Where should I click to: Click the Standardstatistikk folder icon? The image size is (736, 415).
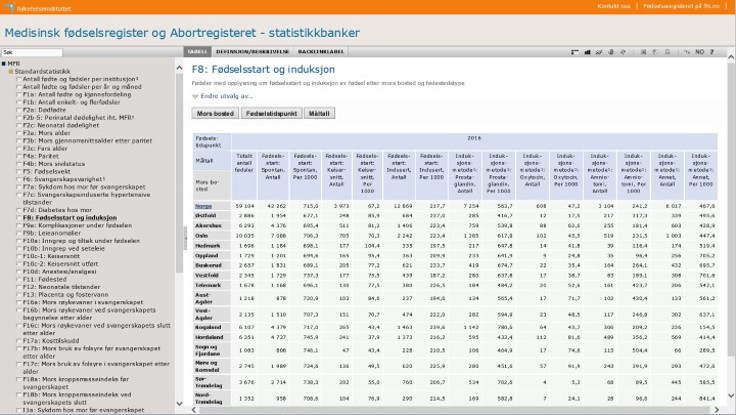[10, 71]
